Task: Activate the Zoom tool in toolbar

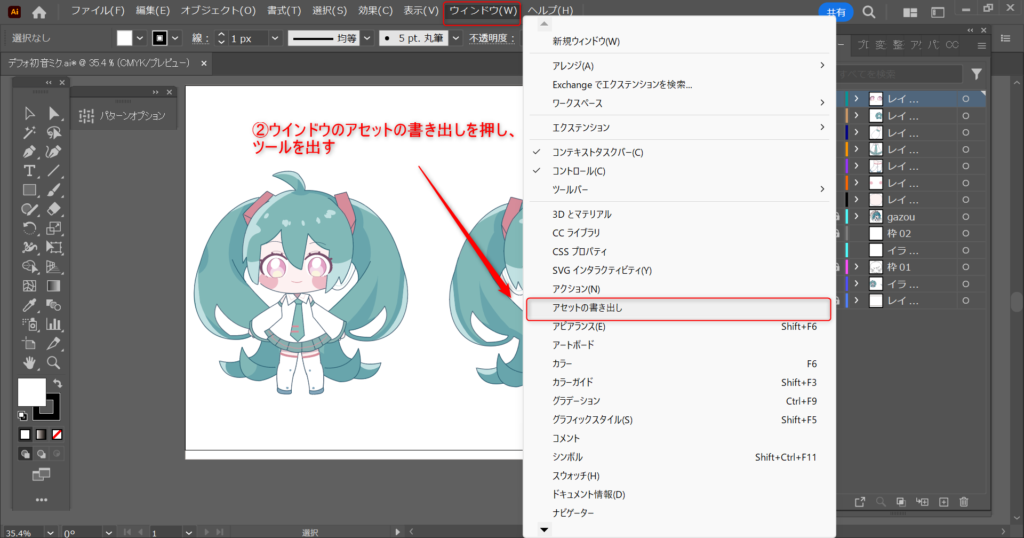Action: click(x=54, y=362)
